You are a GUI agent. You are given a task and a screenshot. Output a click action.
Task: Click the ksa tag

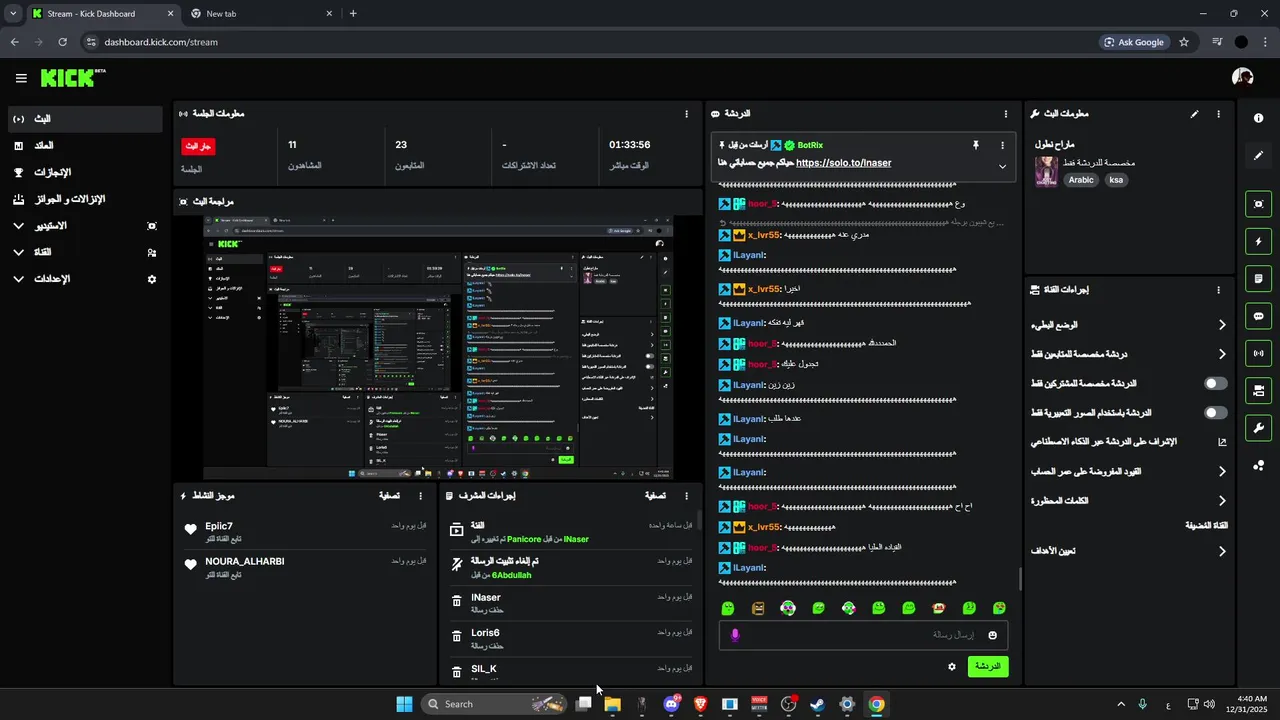(x=1116, y=180)
